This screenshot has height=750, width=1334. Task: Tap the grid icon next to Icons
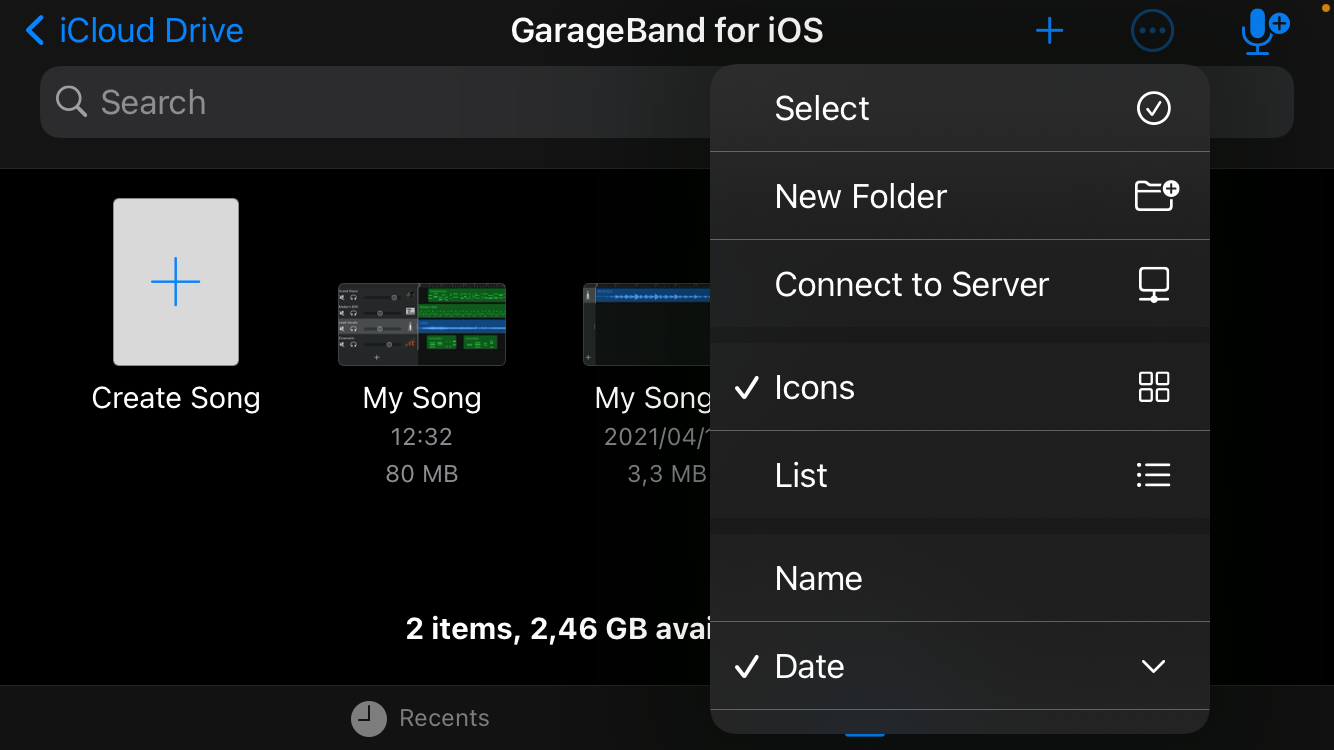[1153, 387]
